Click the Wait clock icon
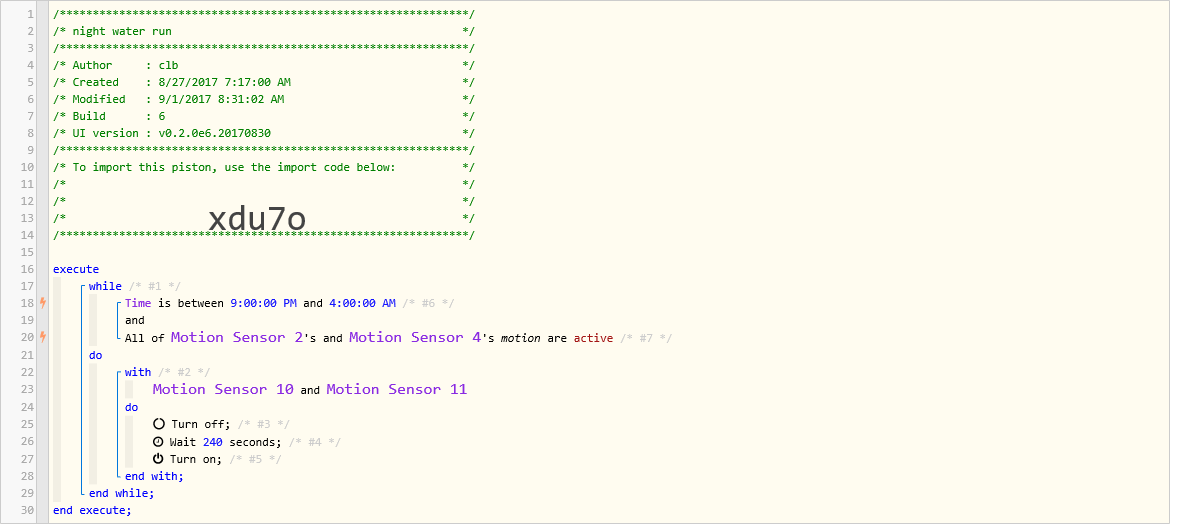Image resolution: width=1178 pixels, height=532 pixels. click(x=158, y=442)
